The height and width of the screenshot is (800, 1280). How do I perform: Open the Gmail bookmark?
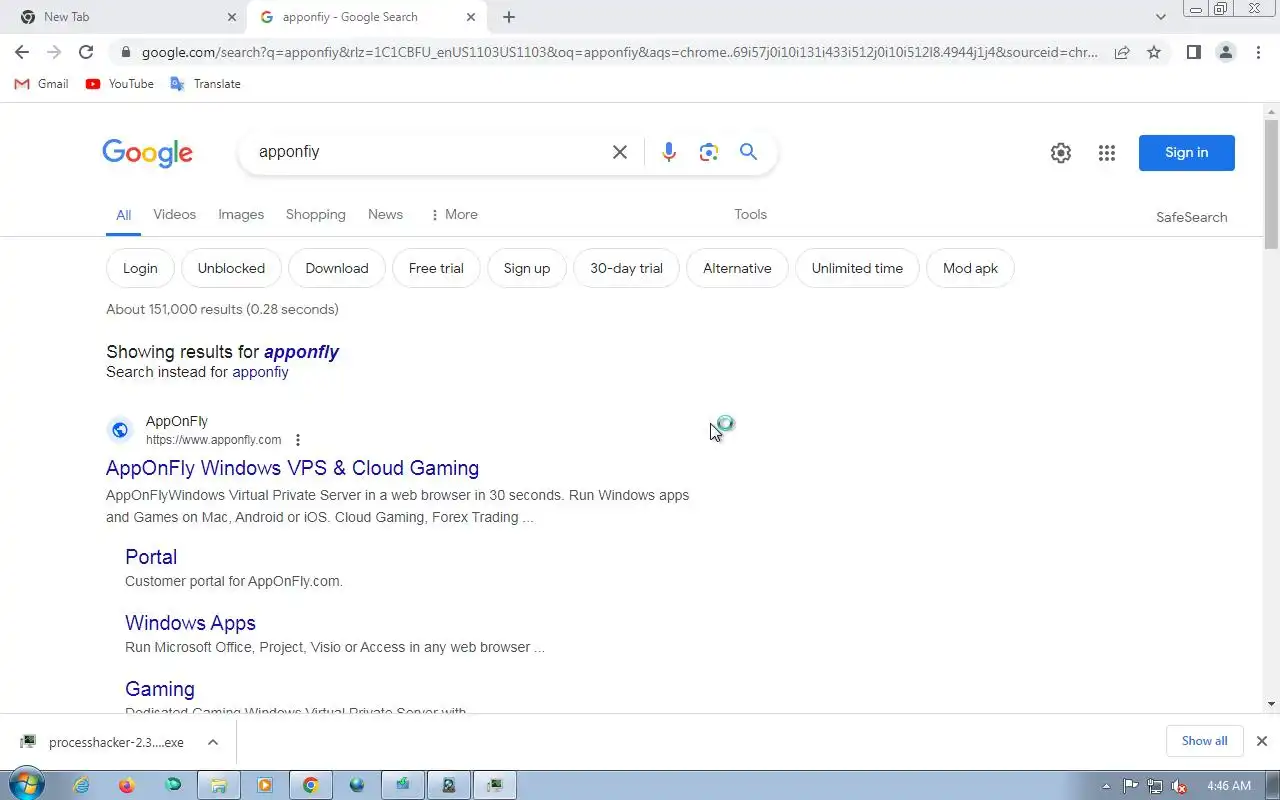[42, 84]
